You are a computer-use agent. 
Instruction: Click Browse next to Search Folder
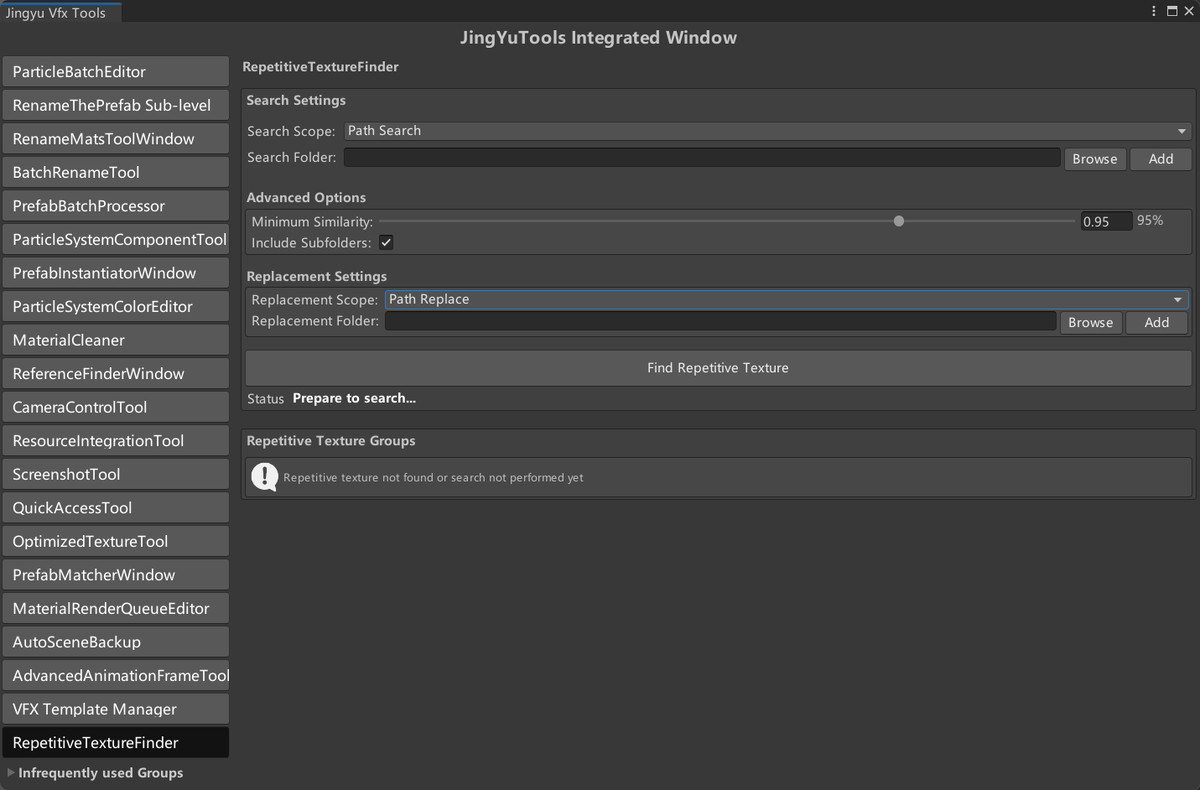pos(1095,159)
